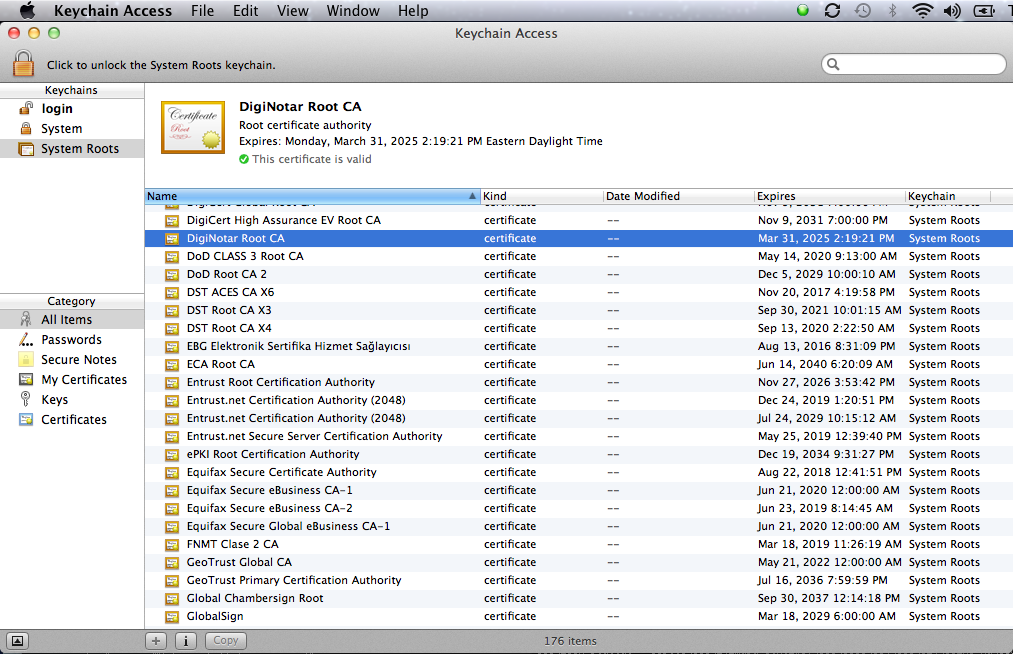Click icon beside Equifax Secure Global eBusiness CA-1

pyautogui.click(x=172, y=527)
